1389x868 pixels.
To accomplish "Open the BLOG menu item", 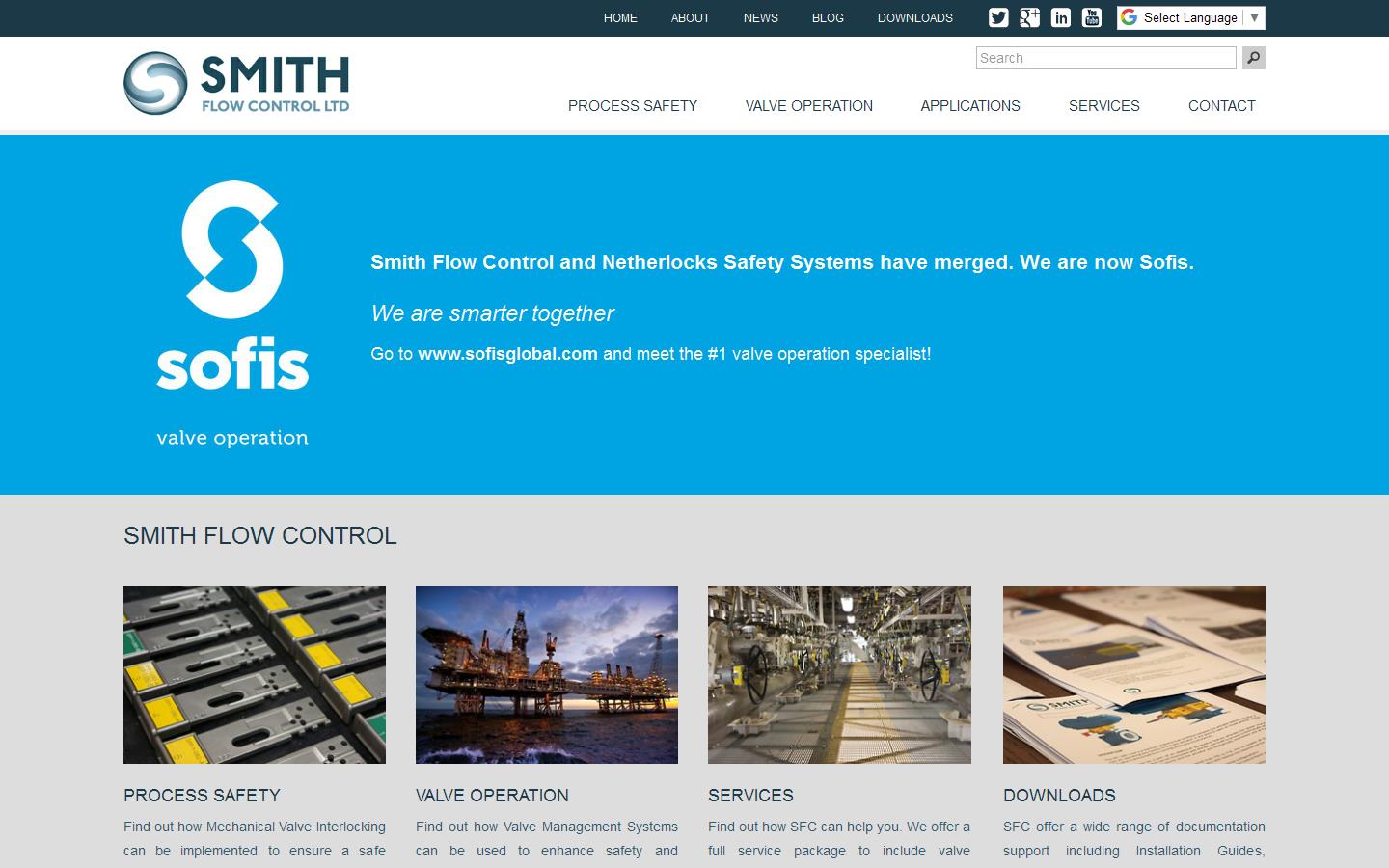I will pyautogui.click(x=828, y=17).
